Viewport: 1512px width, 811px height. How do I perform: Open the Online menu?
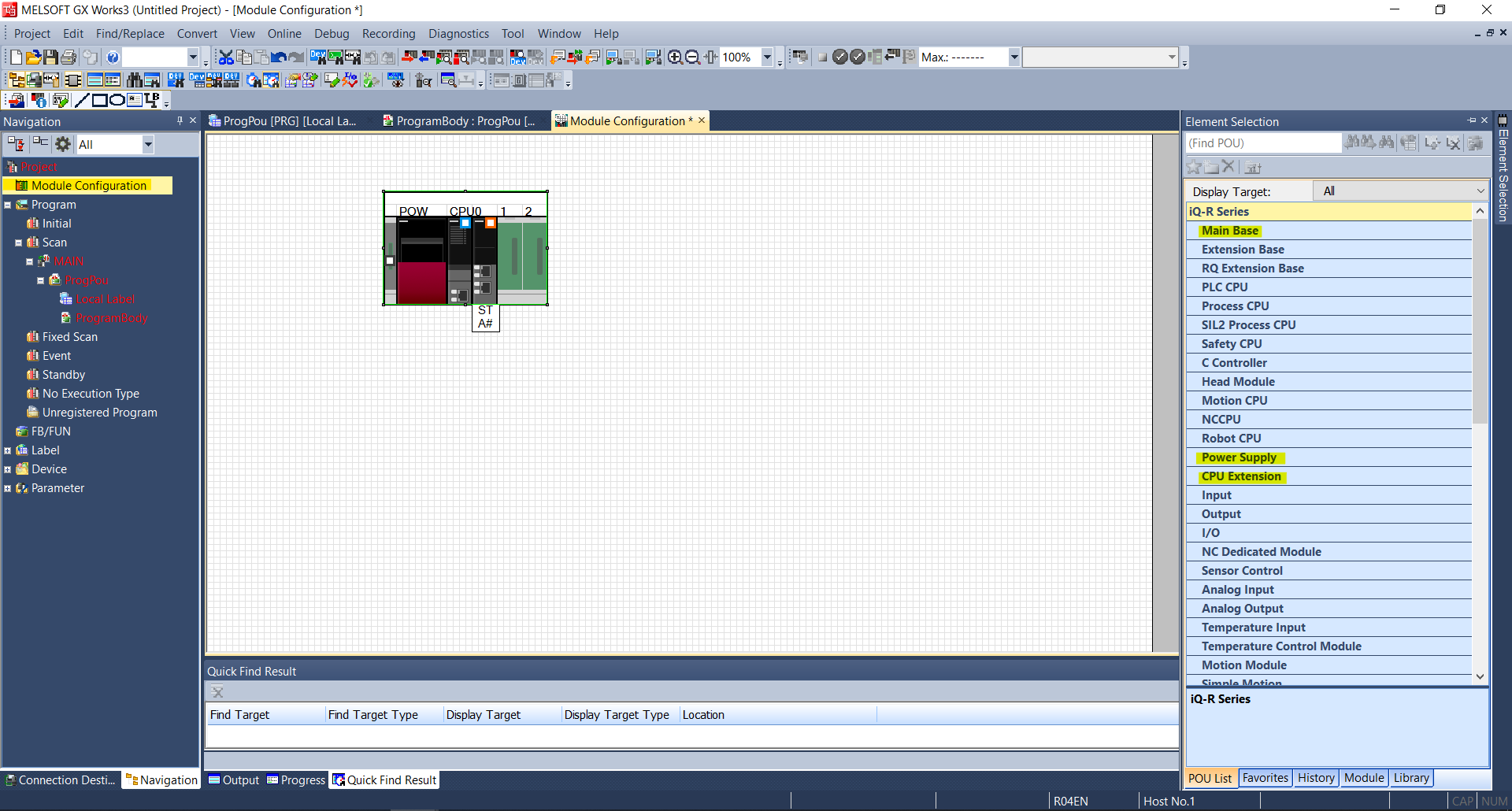click(284, 34)
